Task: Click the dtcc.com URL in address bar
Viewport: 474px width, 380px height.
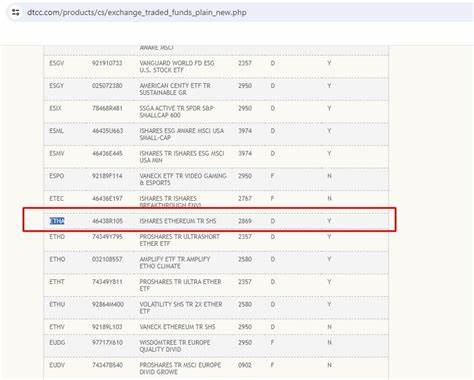Action: tap(137, 13)
